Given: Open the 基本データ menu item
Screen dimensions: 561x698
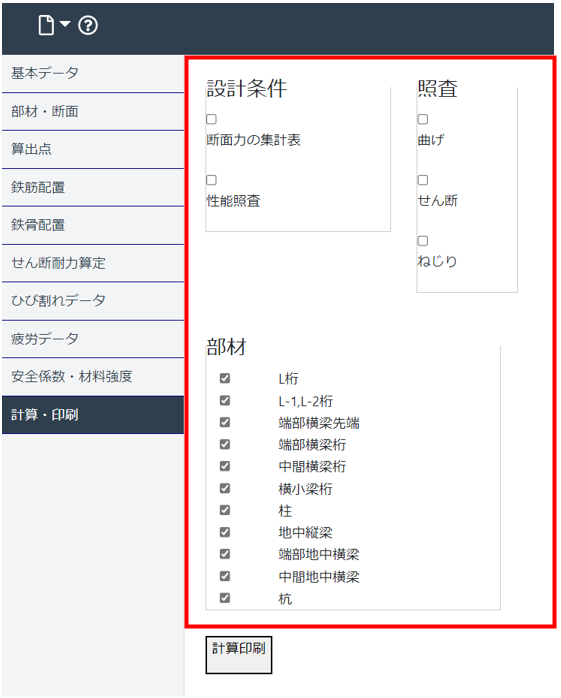Looking at the screenshot, I should 93,73.
